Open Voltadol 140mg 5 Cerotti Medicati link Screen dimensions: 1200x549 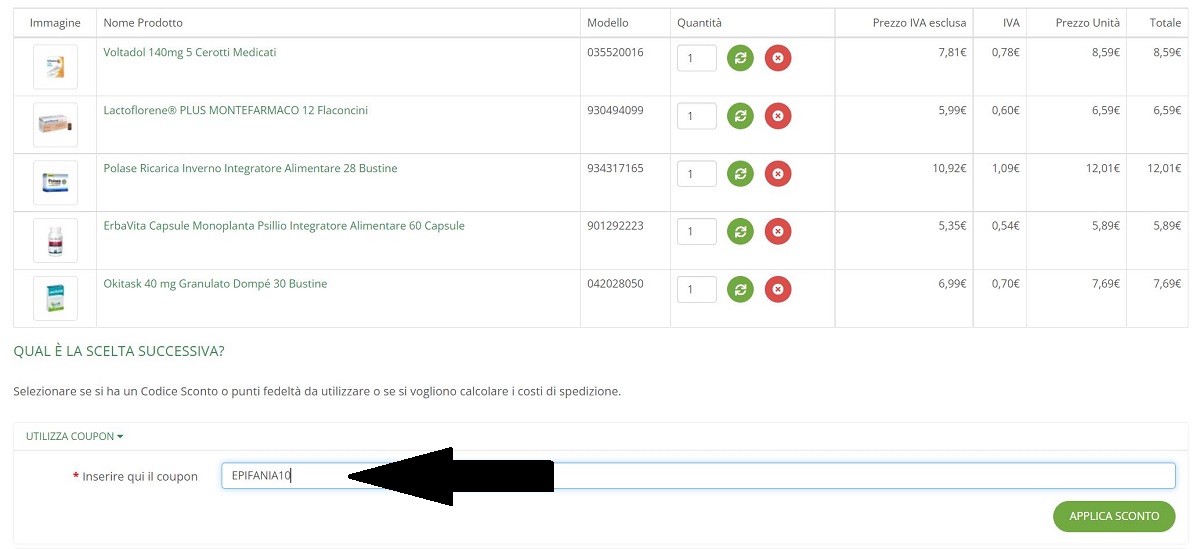point(190,52)
